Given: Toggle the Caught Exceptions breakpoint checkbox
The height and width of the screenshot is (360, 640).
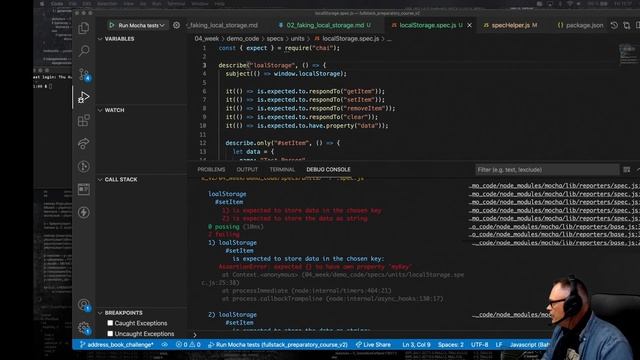Looking at the screenshot, I should [110, 323].
